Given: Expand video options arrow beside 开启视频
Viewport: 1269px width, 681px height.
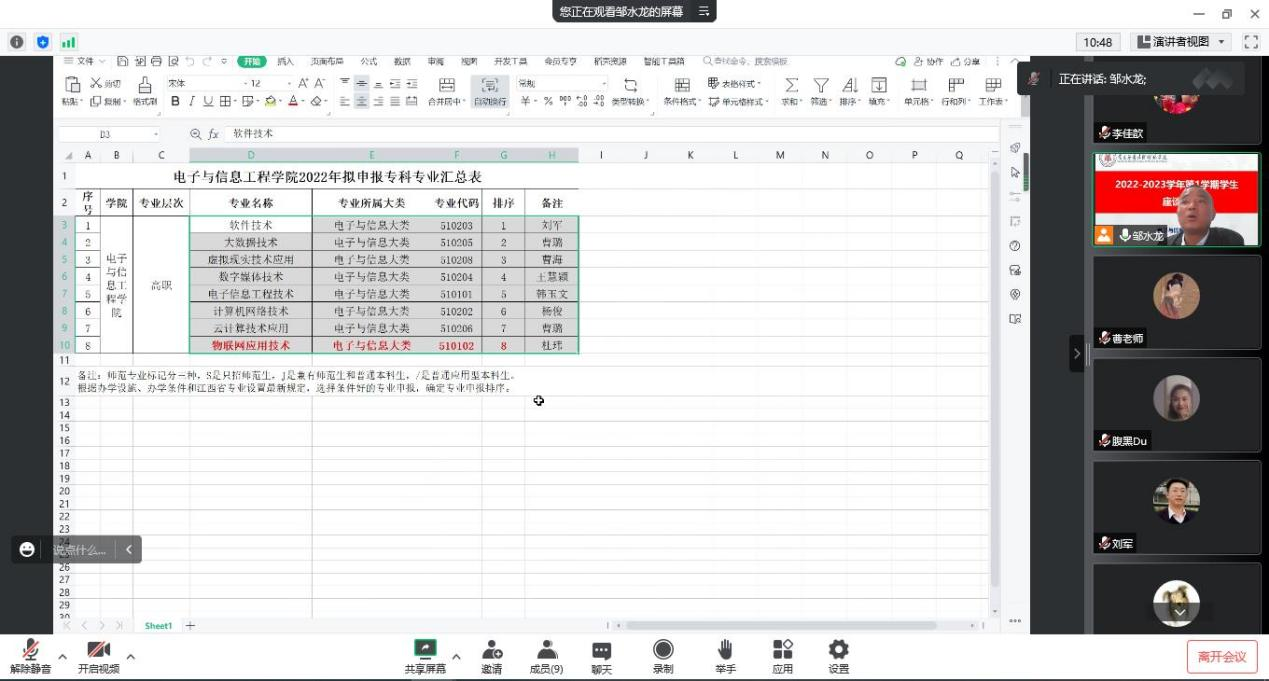Looking at the screenshot, I should [x=130, y=657].
